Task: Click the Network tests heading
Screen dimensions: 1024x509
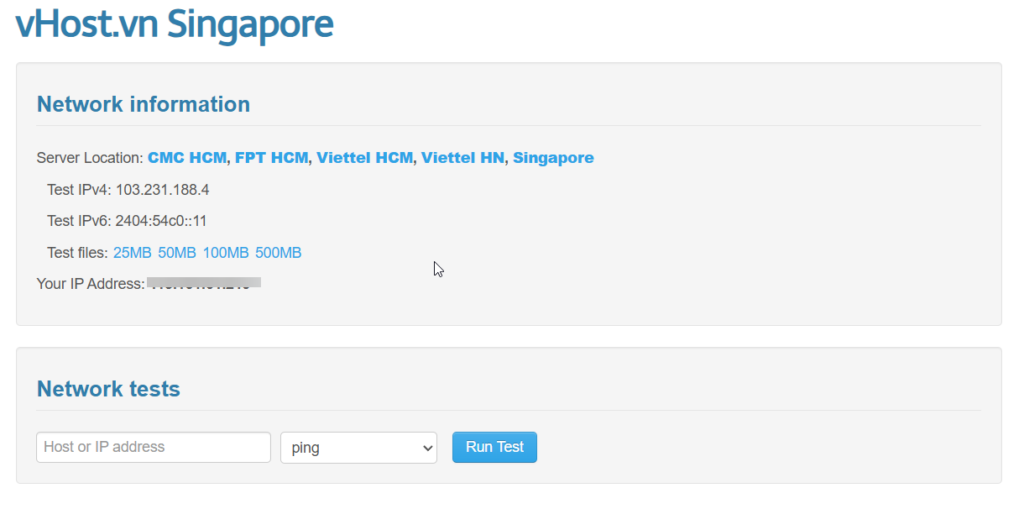Action: click(x=108, y=389)
